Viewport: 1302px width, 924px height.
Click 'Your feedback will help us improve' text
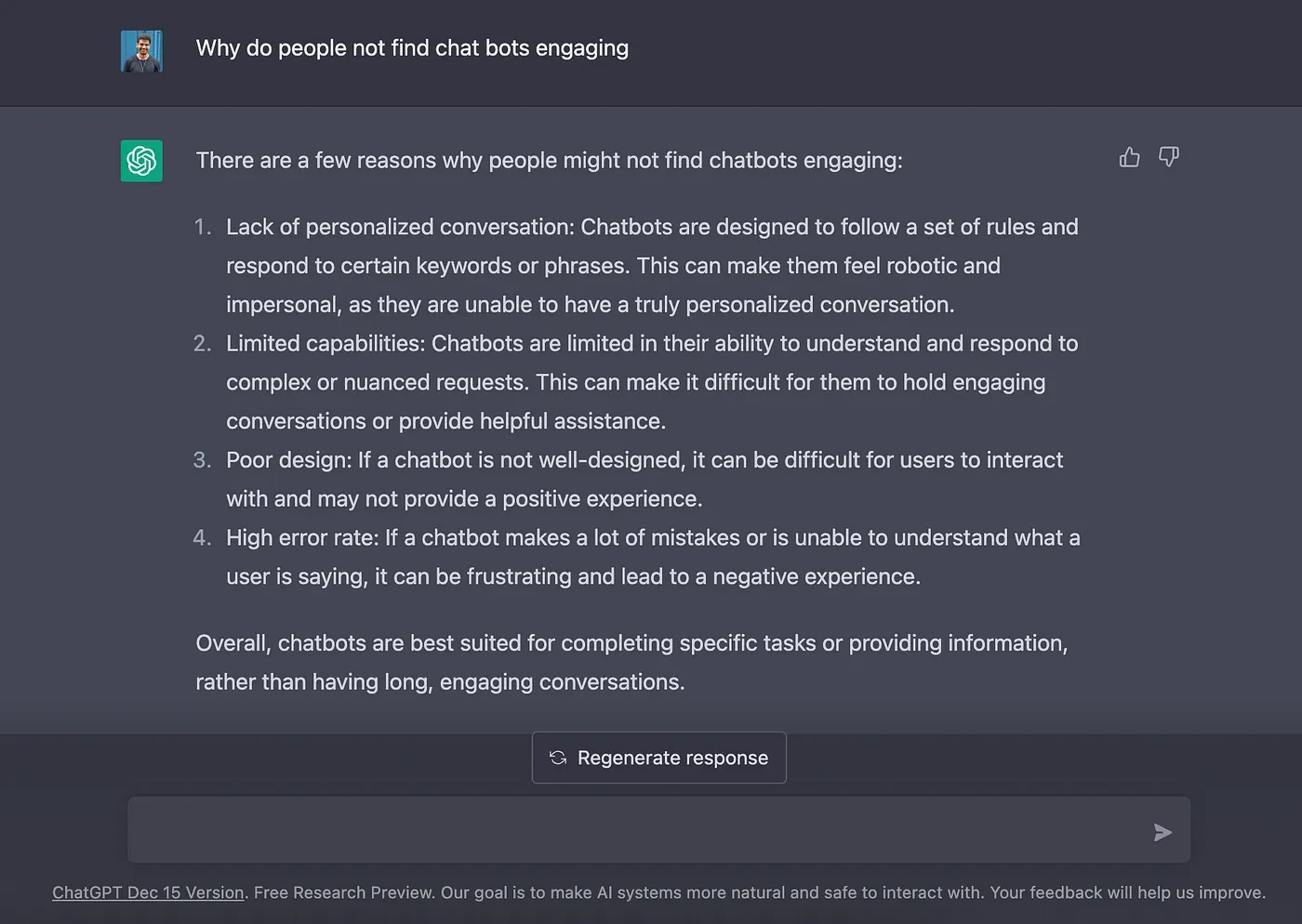(x=1127, y=892)
